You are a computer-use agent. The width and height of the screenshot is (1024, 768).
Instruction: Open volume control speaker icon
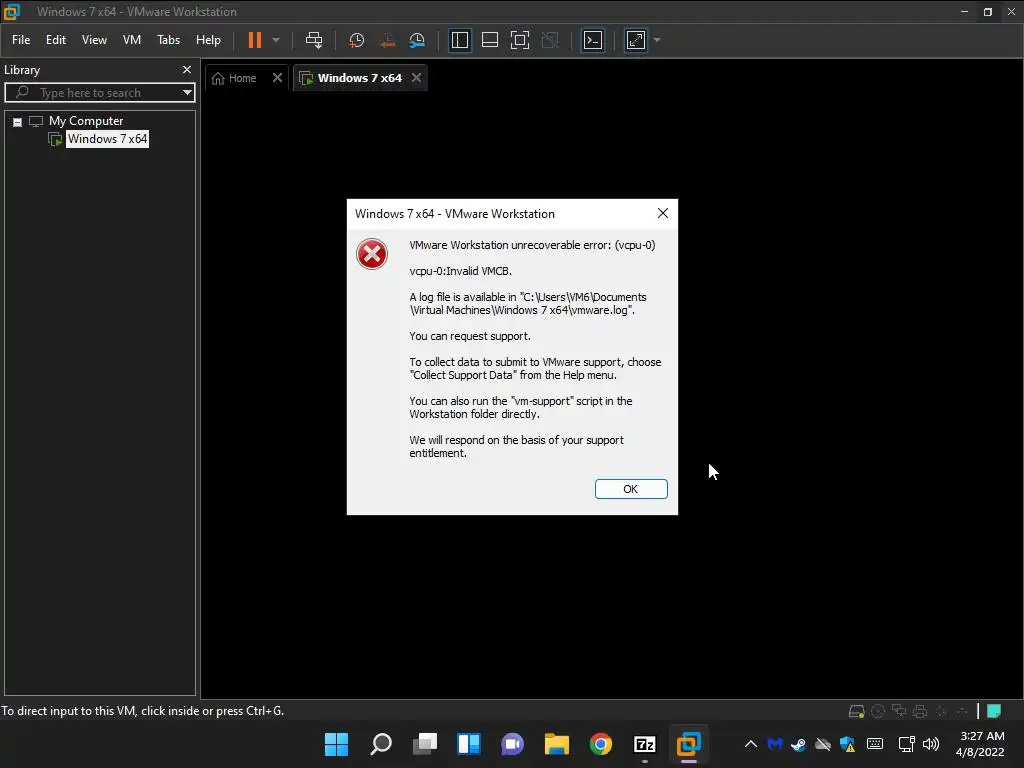931,744
